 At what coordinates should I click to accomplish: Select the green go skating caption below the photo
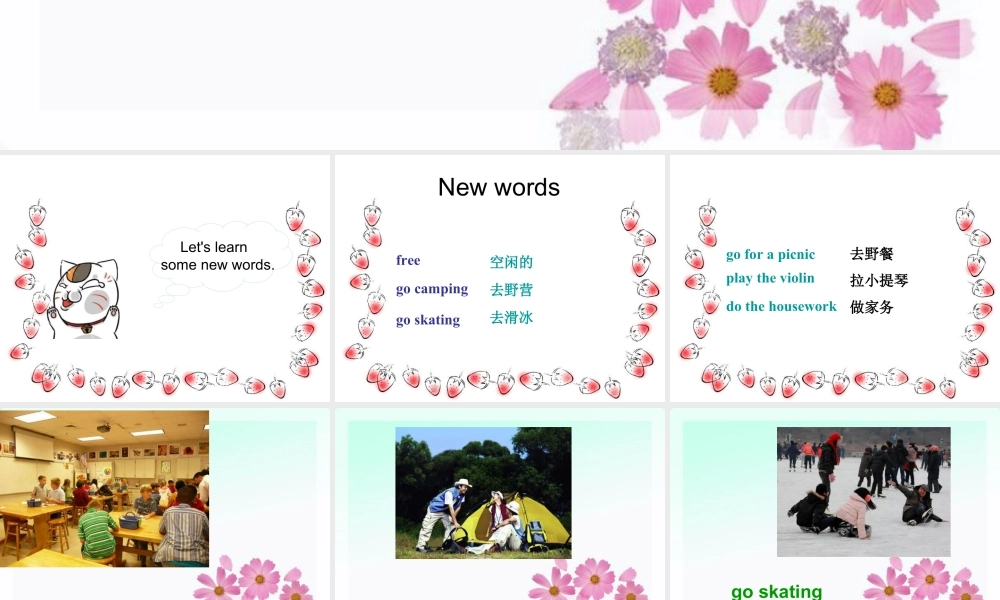pyautogui.click(x=778, y=592)
